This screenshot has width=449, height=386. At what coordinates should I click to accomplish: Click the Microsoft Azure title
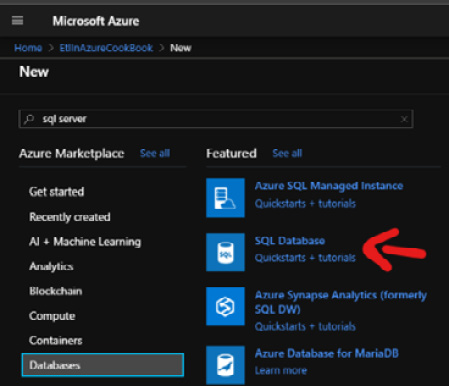(96, 21)
